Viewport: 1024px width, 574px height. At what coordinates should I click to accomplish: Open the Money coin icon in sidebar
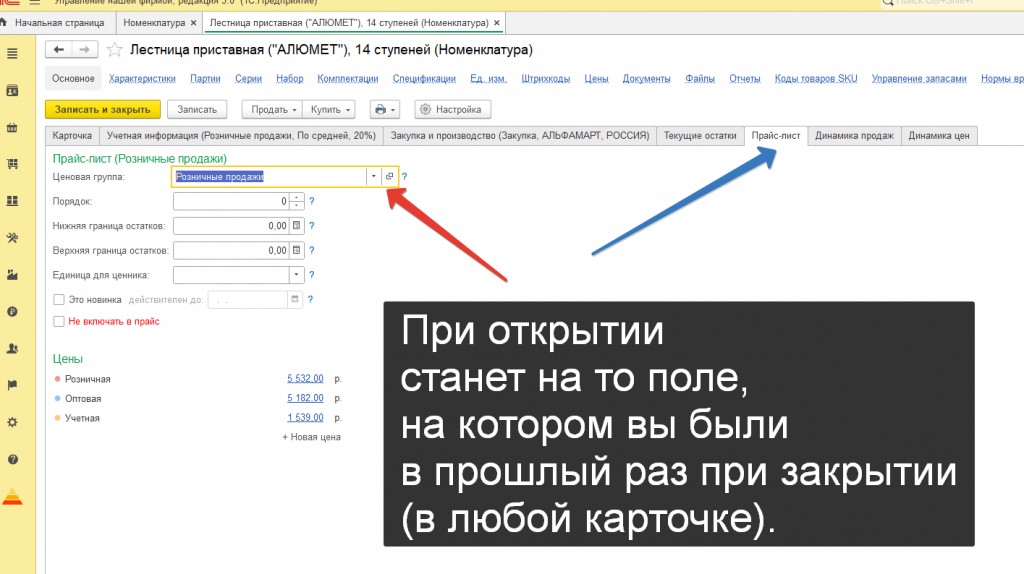click(x=12, y=311)
